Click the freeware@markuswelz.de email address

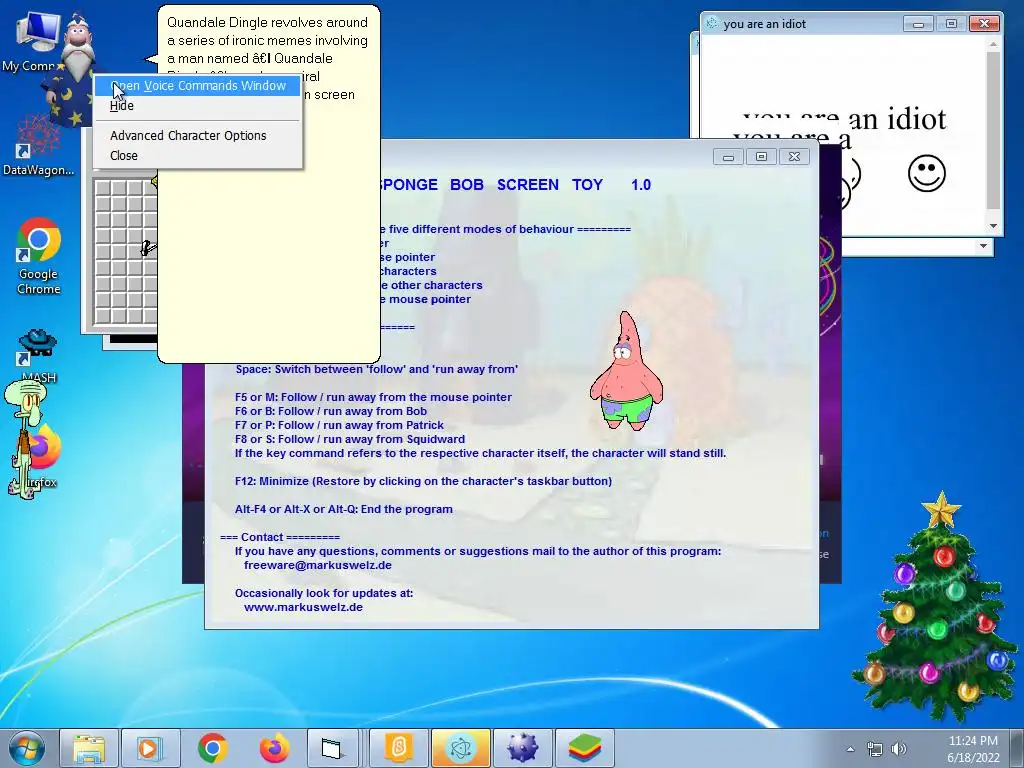tap(317, 565)
